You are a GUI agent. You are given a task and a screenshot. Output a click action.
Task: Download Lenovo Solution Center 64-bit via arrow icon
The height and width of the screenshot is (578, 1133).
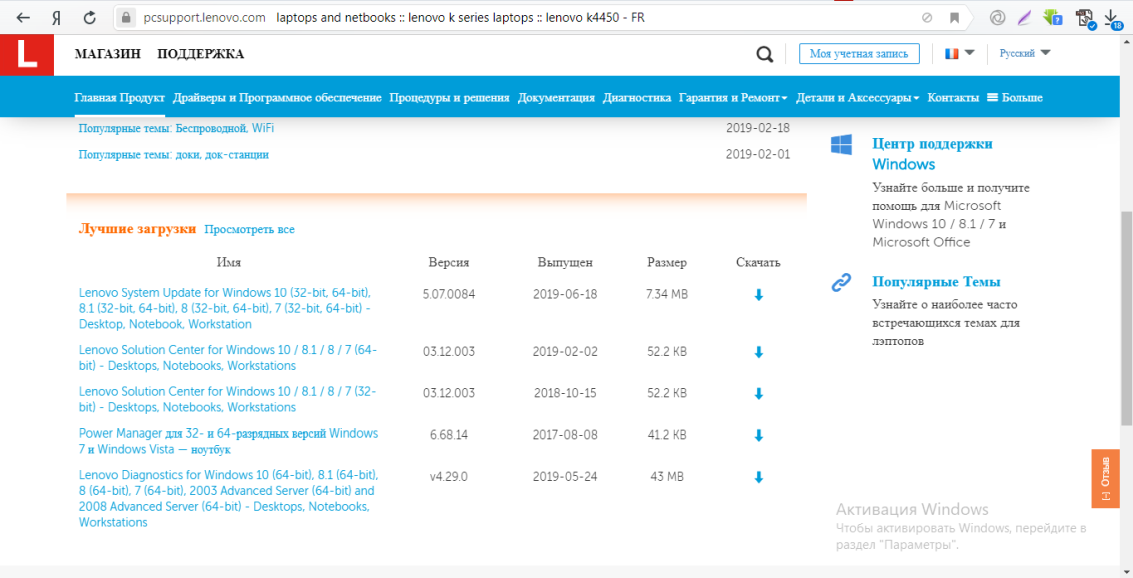(759, 353)
